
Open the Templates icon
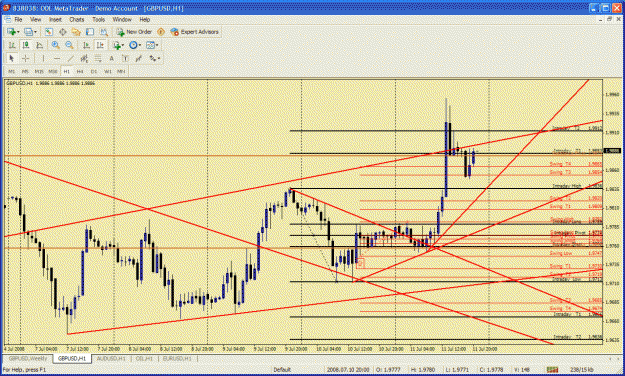pos(150,45)
